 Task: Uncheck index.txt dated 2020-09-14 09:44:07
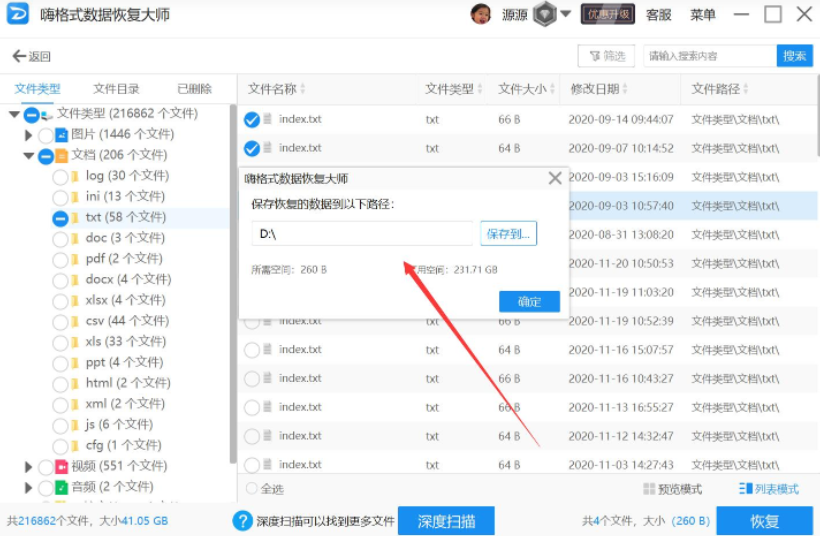(252, 120)
